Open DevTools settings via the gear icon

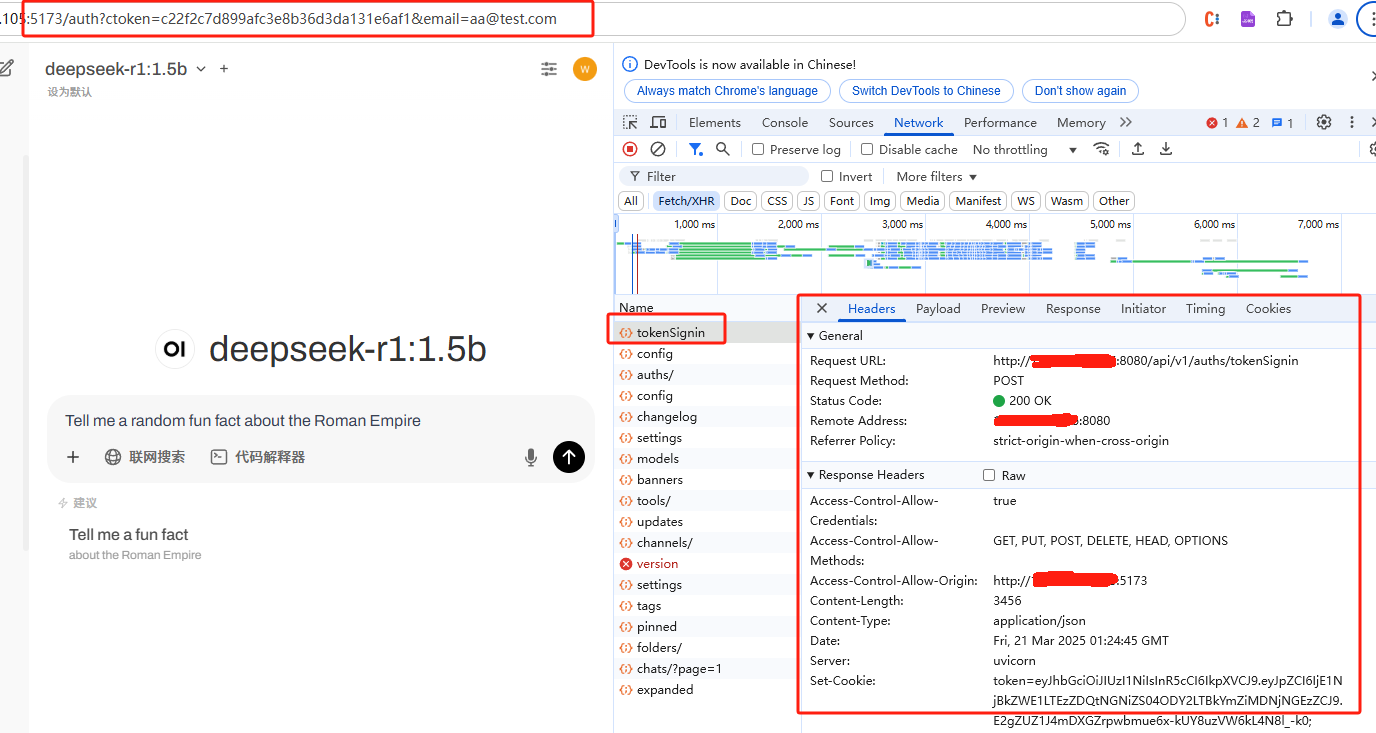click(x=1324, y=121)
